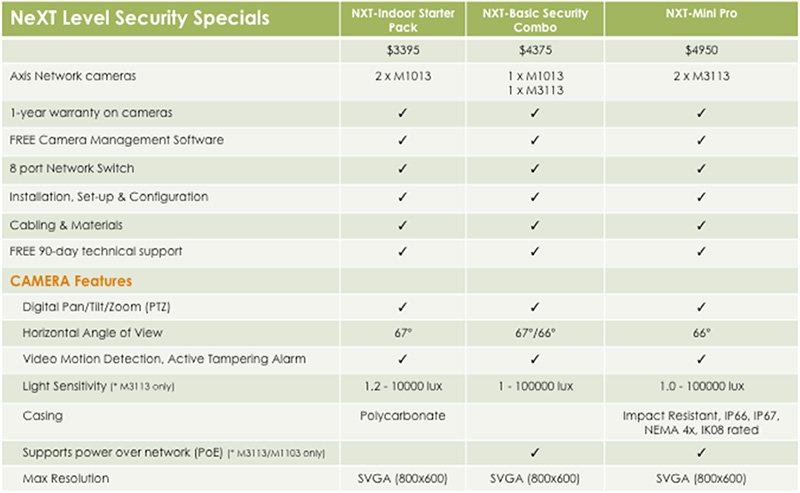Click the Polycarbonate casing cell
Screen dimensions: 800x493
tap(403, 416)
